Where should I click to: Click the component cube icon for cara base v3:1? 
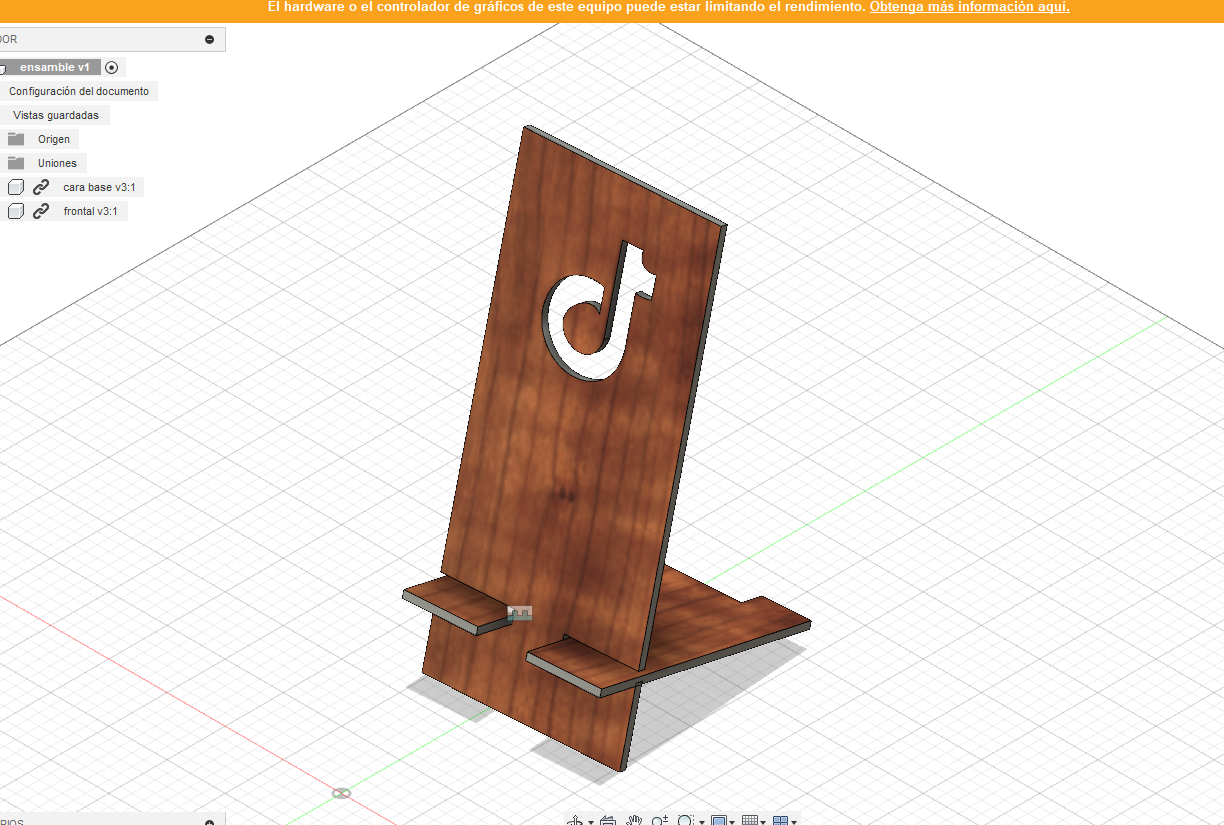point(16,187)
